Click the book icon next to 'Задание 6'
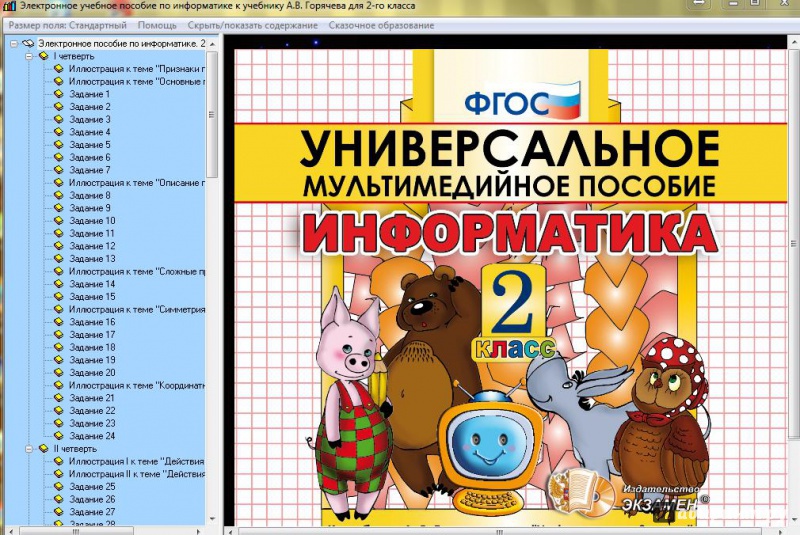The height and width of the screenshot is (535, 800). click(59, 157)
